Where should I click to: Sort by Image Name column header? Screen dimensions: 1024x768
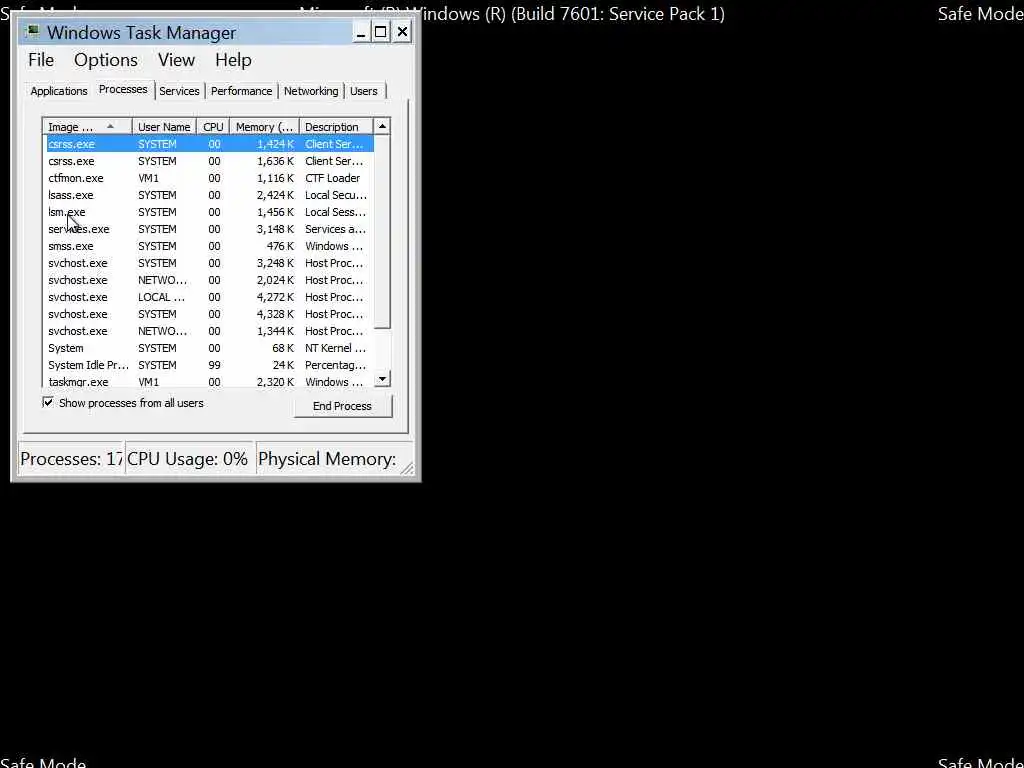87,127
